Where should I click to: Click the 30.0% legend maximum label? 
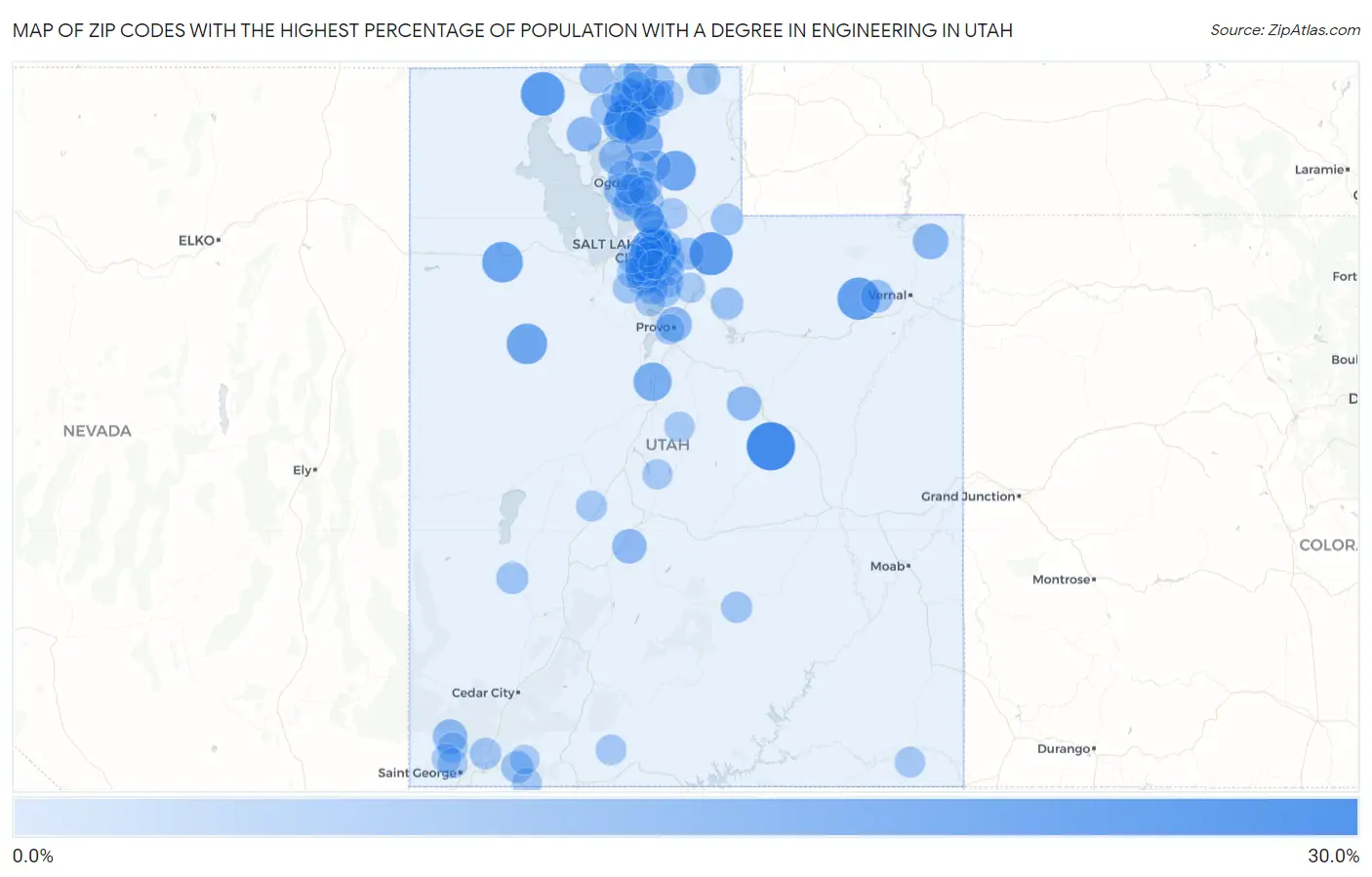pos(1333,856)
